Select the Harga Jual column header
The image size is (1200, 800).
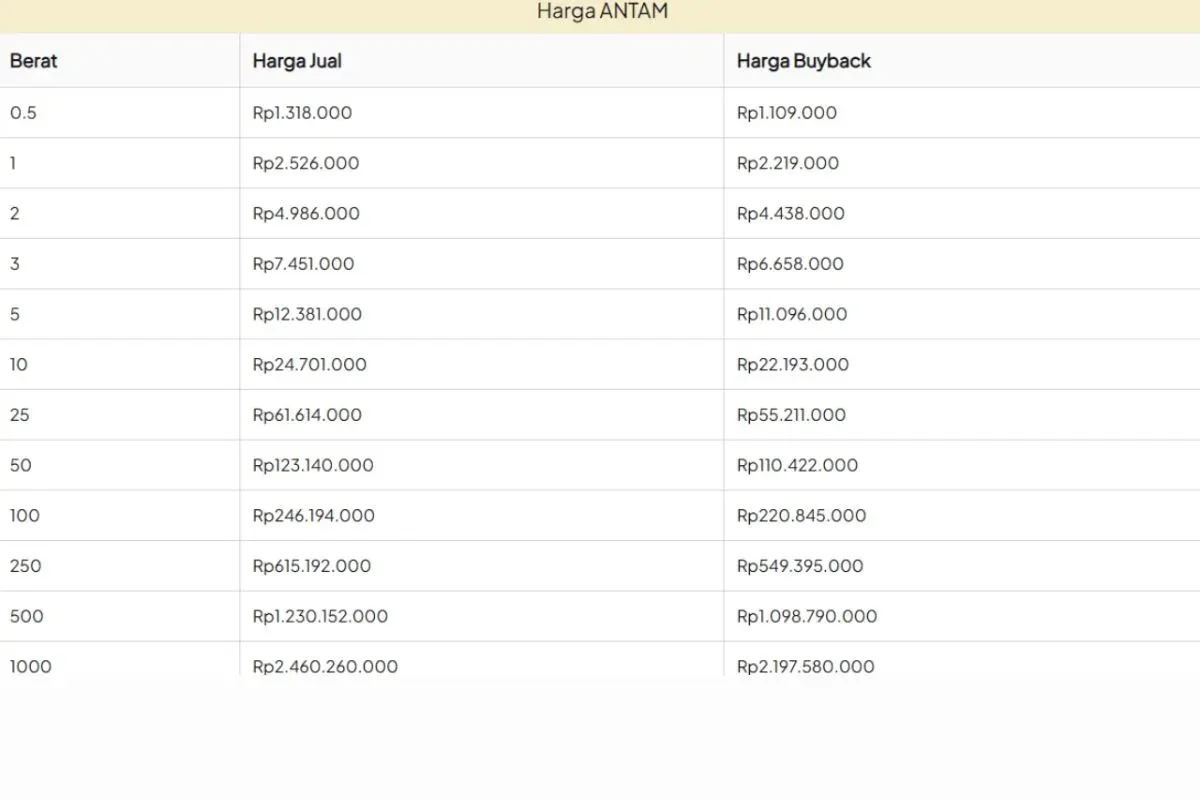(297, 61)
